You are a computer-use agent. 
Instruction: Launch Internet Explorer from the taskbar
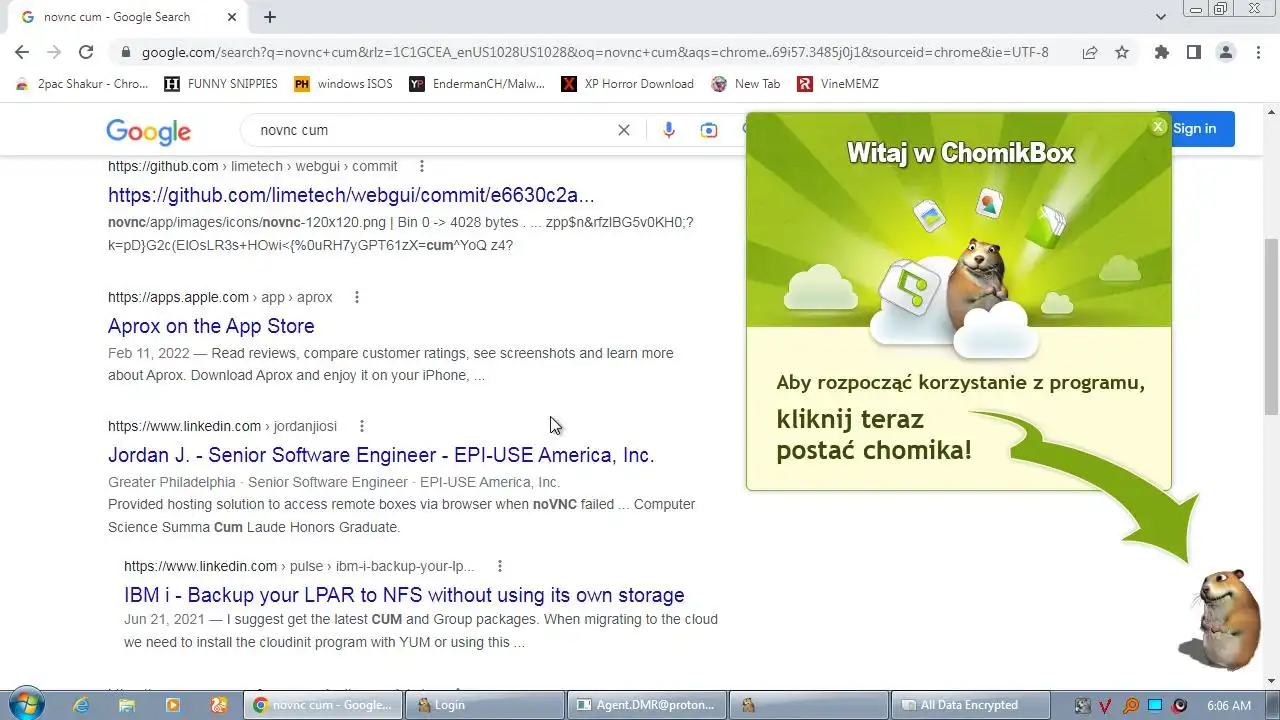[x=81, y=705]
